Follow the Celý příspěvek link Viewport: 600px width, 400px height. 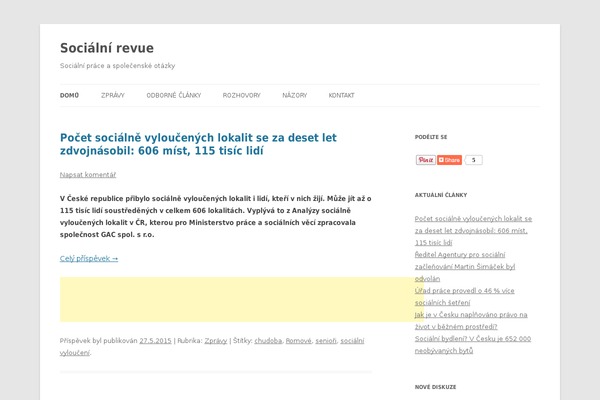coord(89,258)
